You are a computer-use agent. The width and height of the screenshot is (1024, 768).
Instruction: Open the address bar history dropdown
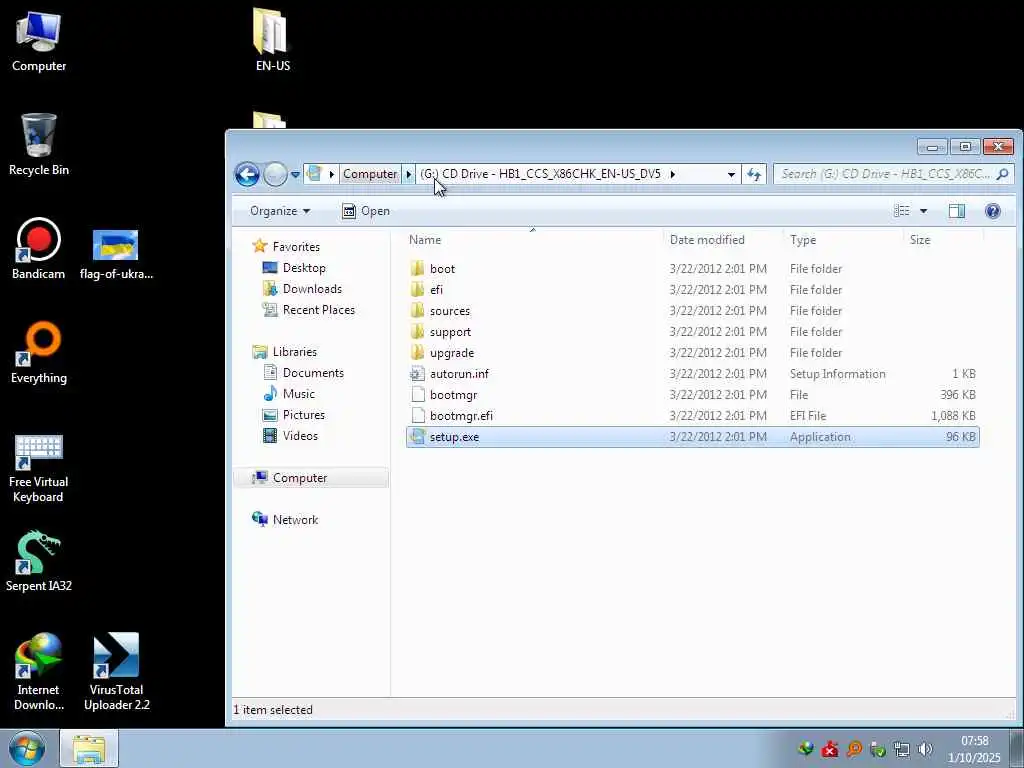point(731,174)
